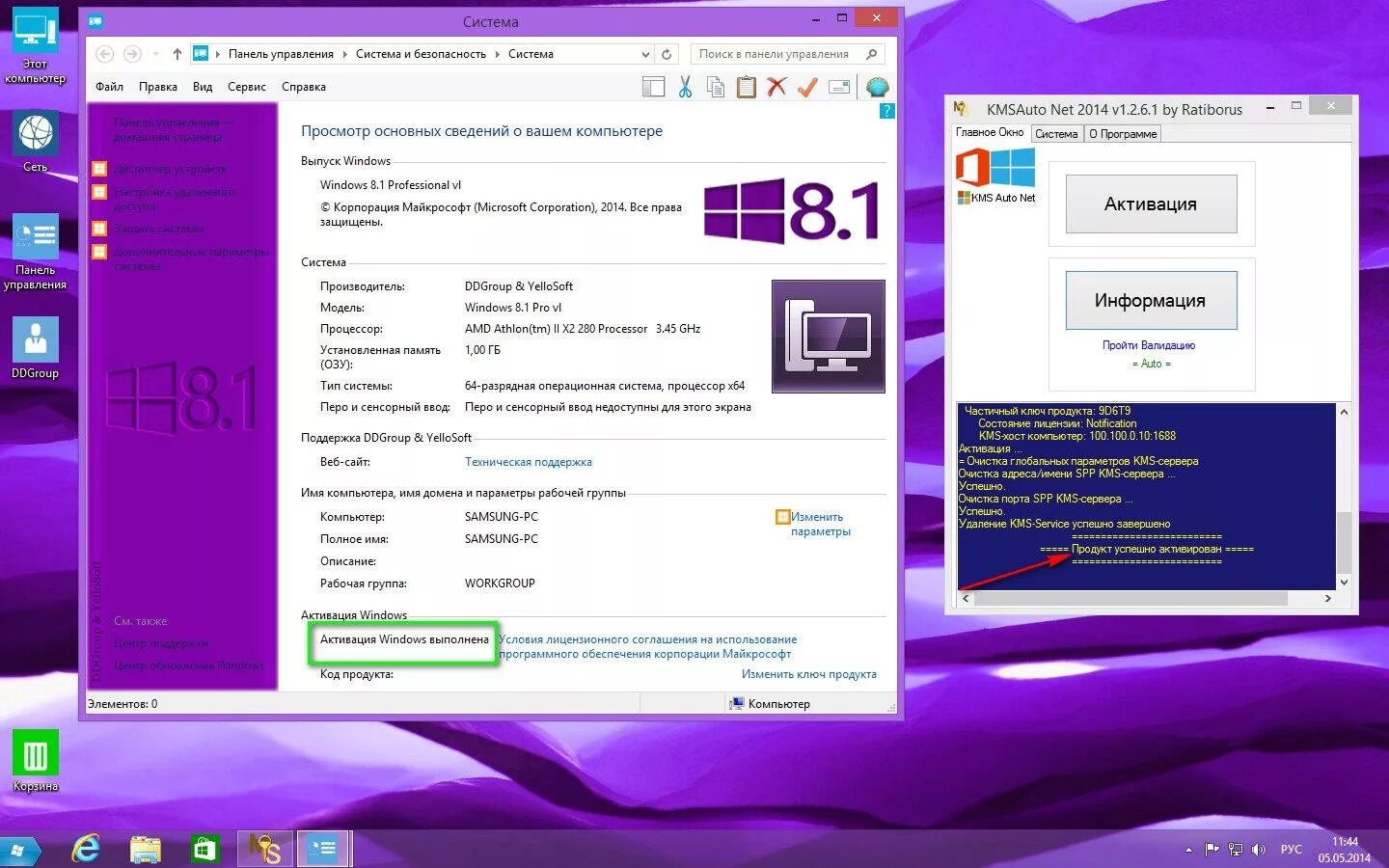The width and height of the screenshot is (1389, 868).
Task: Open the Вид menu
Action: click(x=202, y=87)
